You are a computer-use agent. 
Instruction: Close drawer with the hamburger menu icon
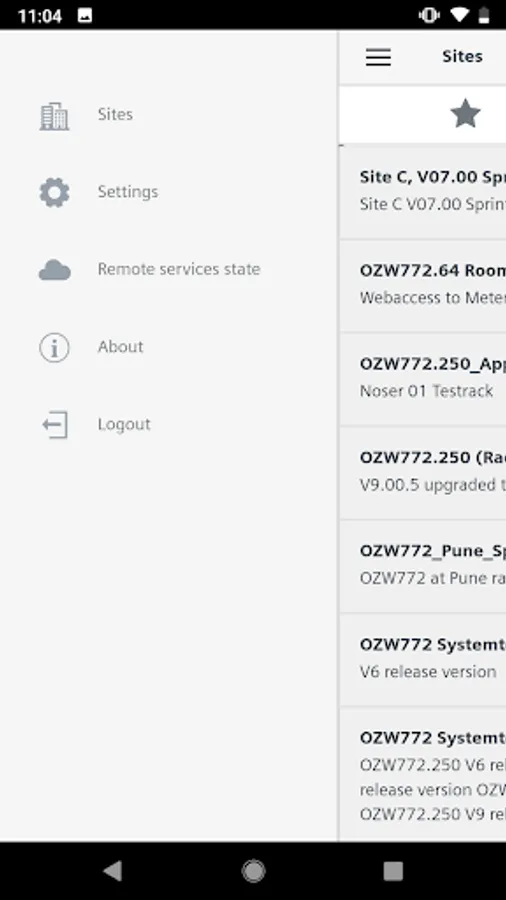pyautogui.click(x=378, y=57)
